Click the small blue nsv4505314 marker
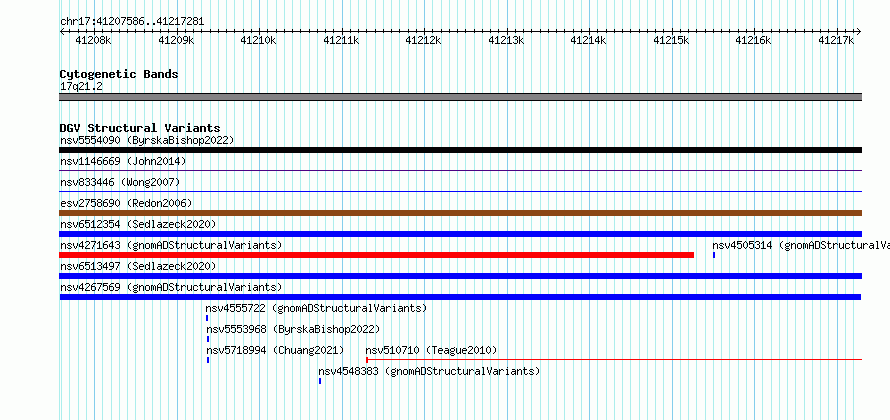This screenshot has height=420, width=890. pyautogui.click(x=713, y=255)
